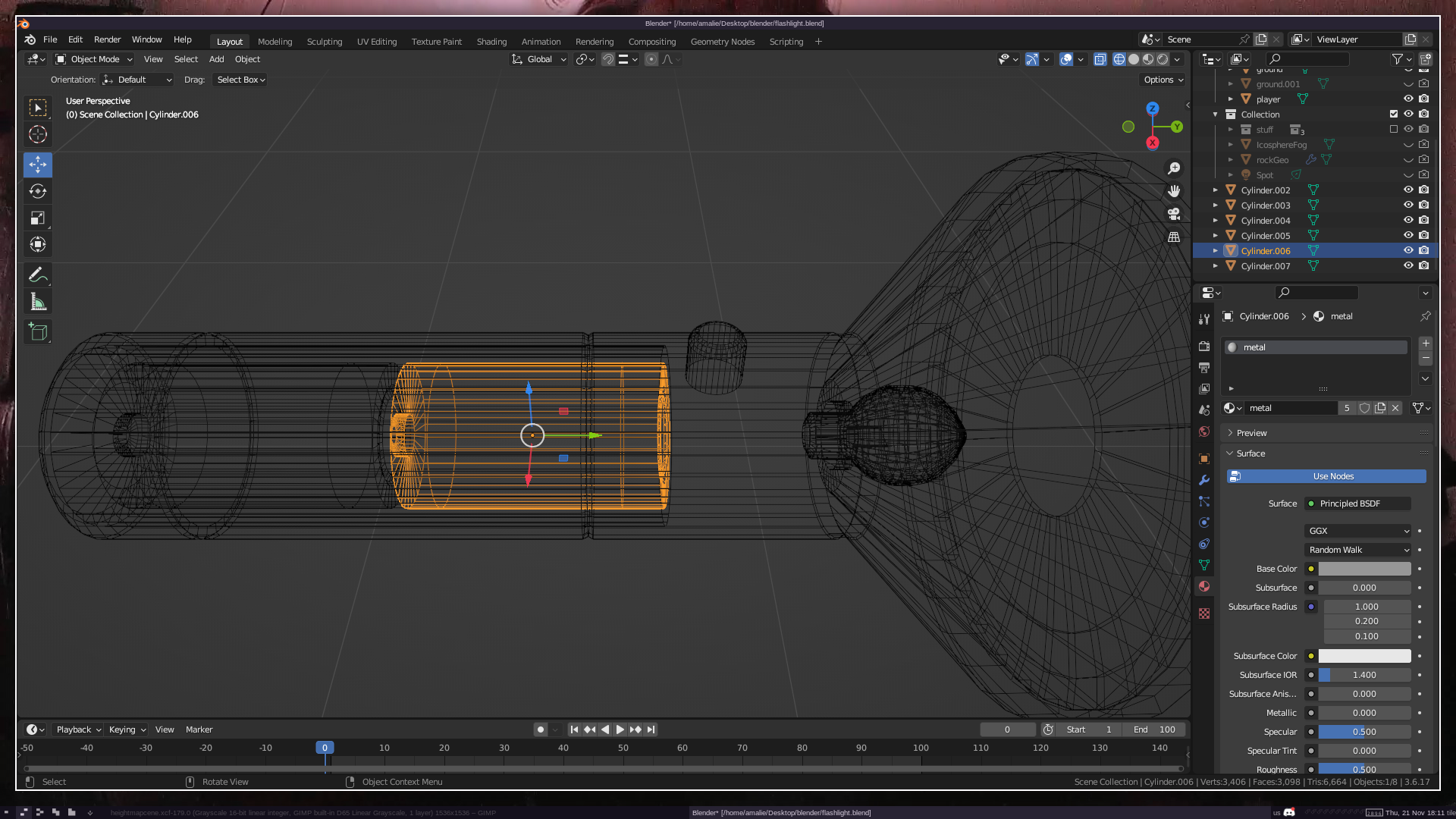Choose the Add Cube tool
Viewport: 1456px width, 819px height.
(x=38, y=331)
